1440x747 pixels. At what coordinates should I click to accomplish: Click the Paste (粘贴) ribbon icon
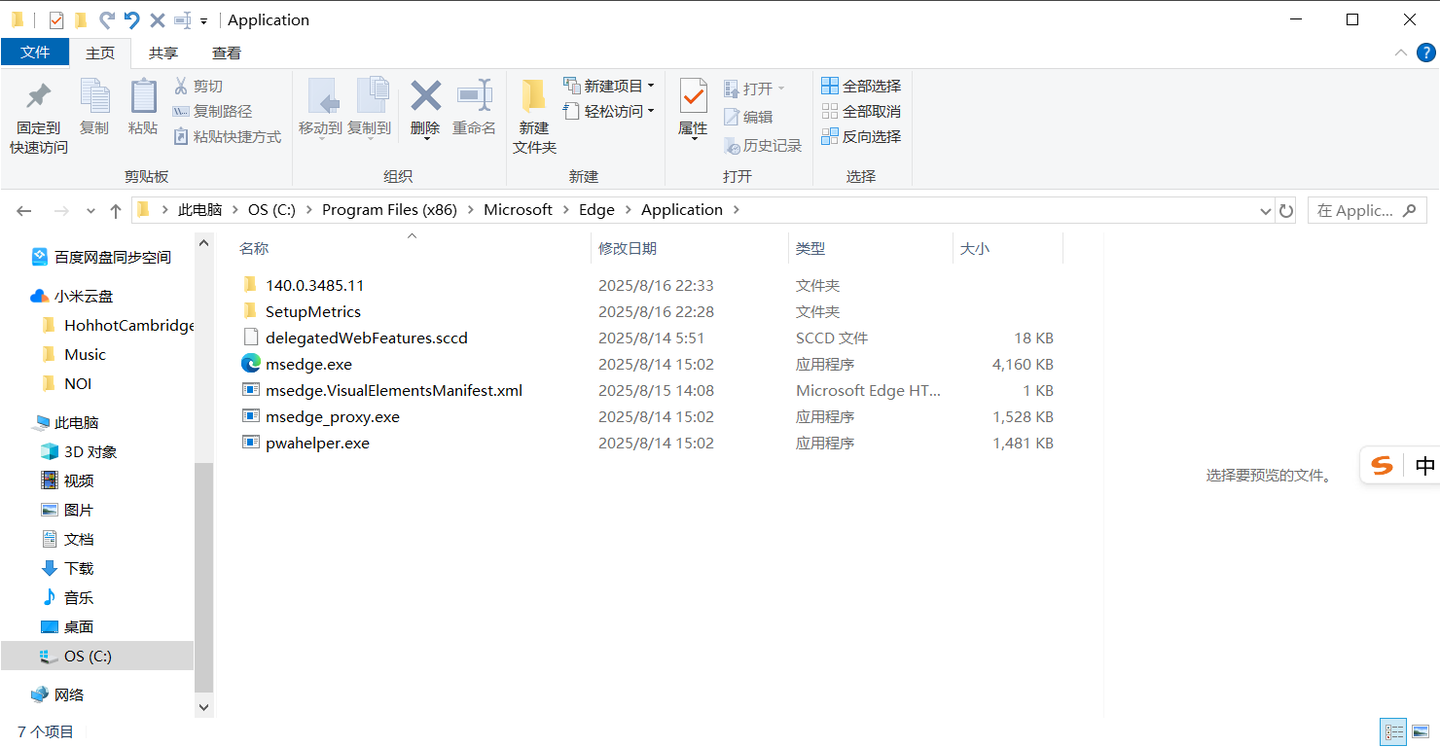coord(143,97)
